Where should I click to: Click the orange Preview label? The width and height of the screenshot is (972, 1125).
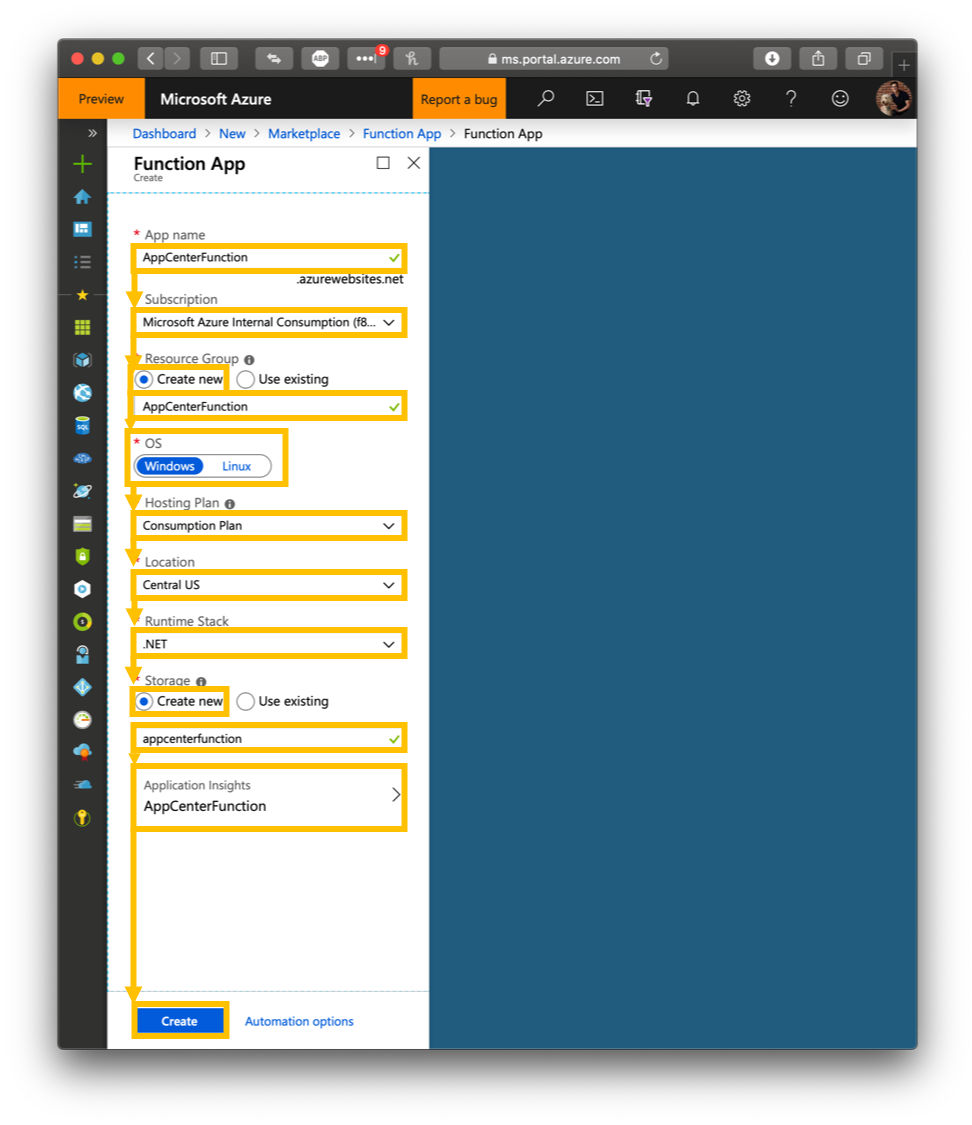[x=101, y=99]
